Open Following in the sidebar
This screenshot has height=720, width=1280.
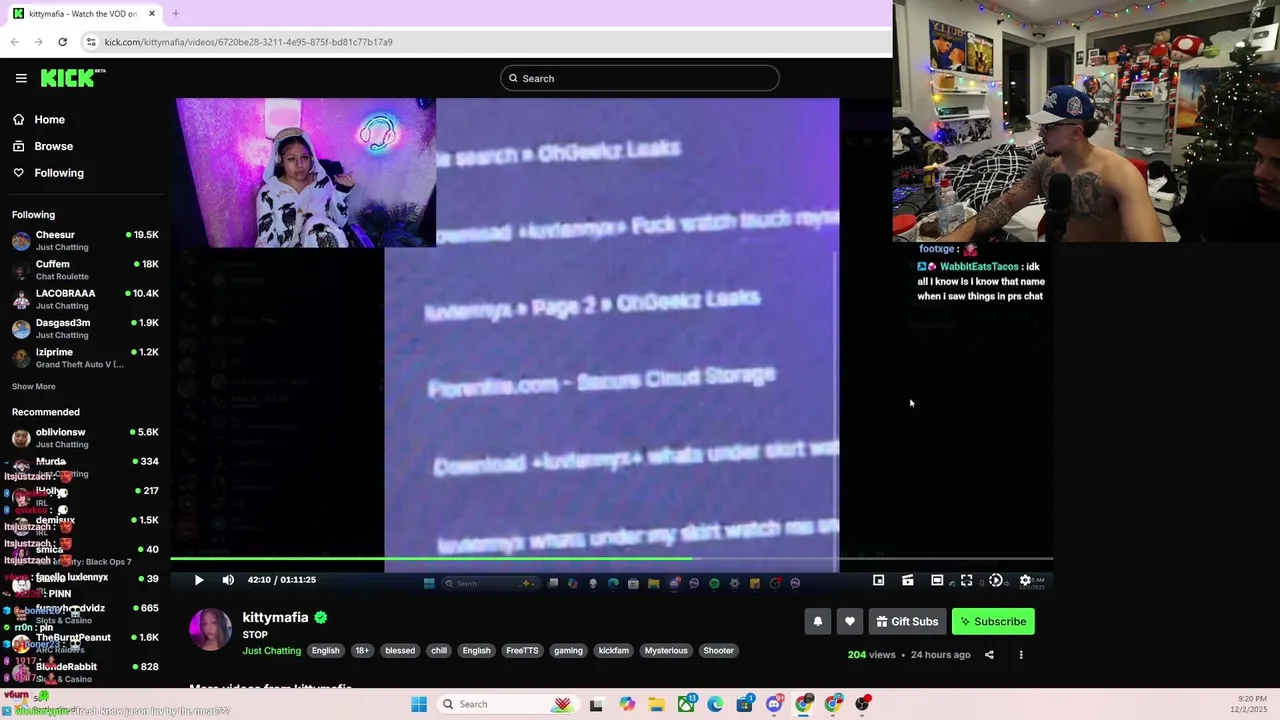[59, 173]
